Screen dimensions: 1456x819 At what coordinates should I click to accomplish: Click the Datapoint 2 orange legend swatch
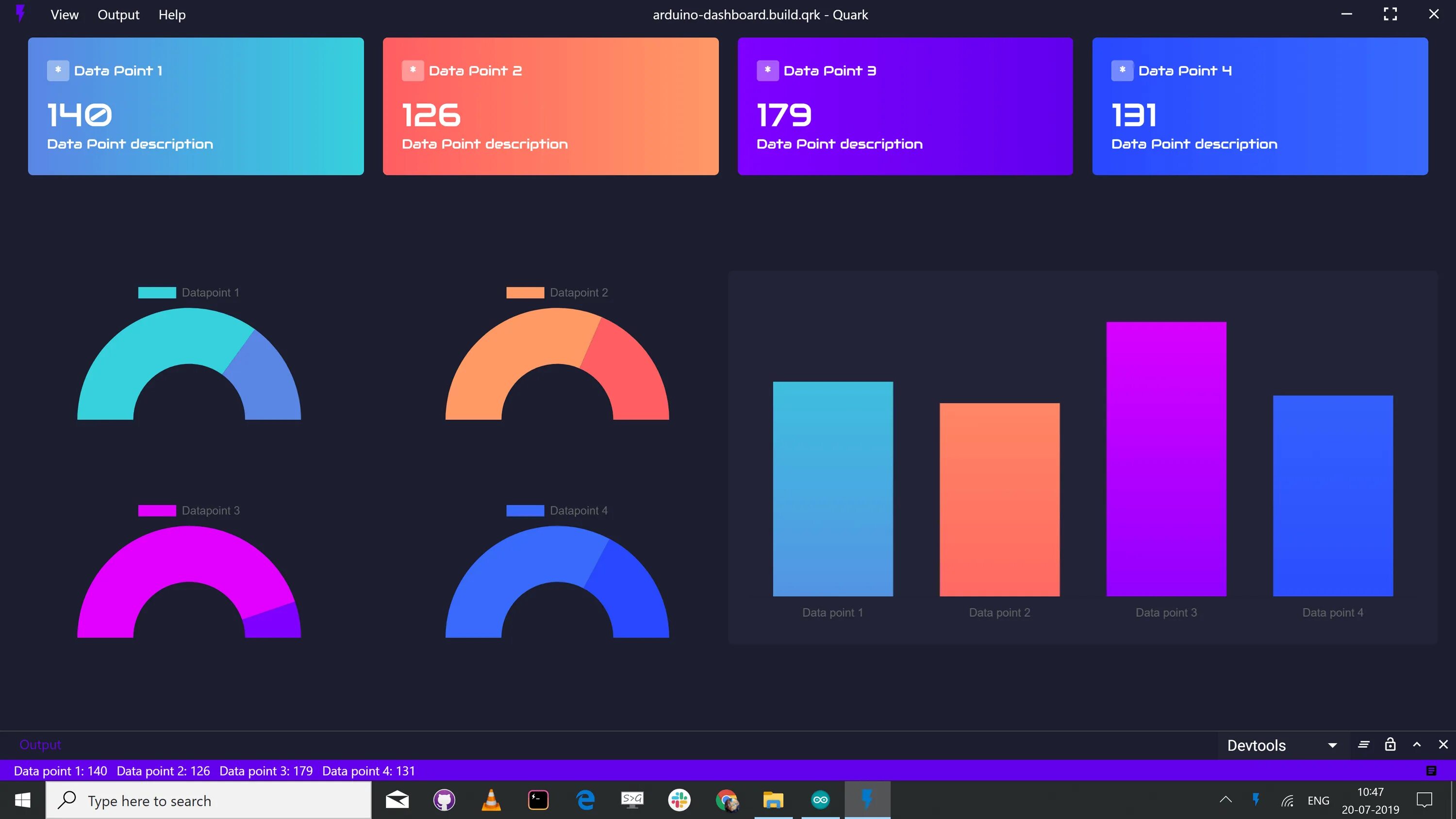(525, 292)
